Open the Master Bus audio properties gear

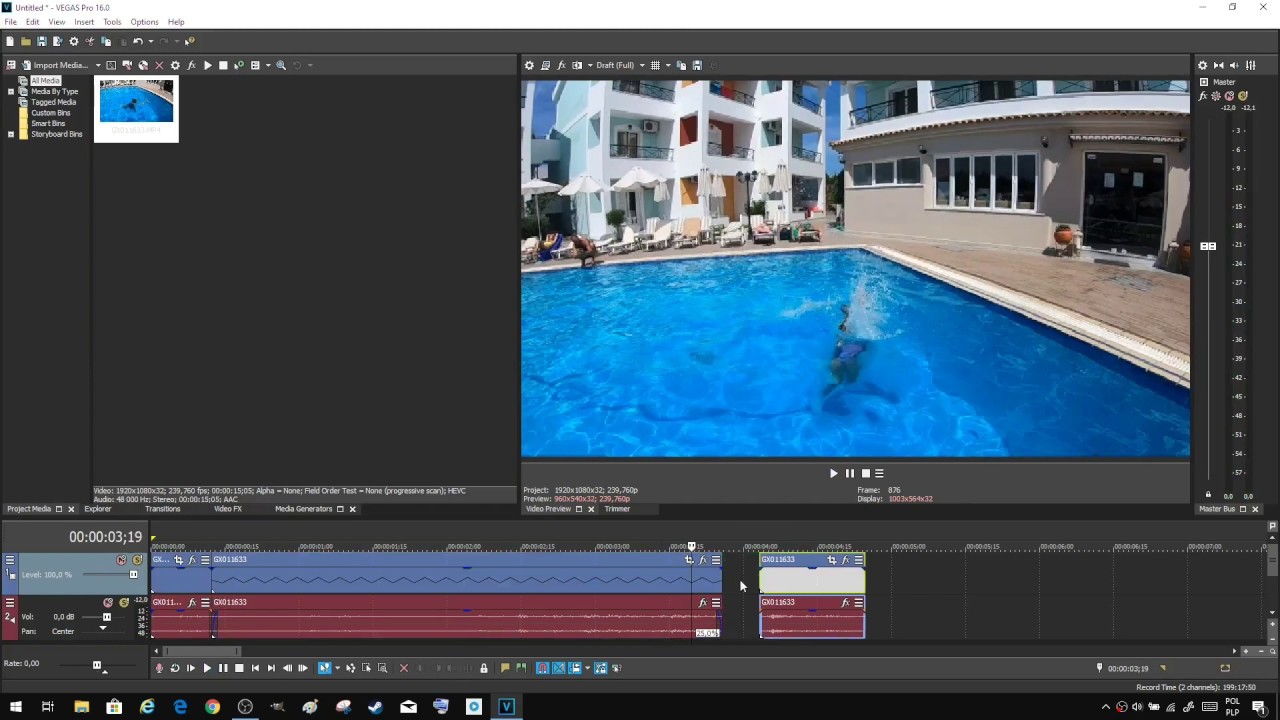(x=1202, y=65)
